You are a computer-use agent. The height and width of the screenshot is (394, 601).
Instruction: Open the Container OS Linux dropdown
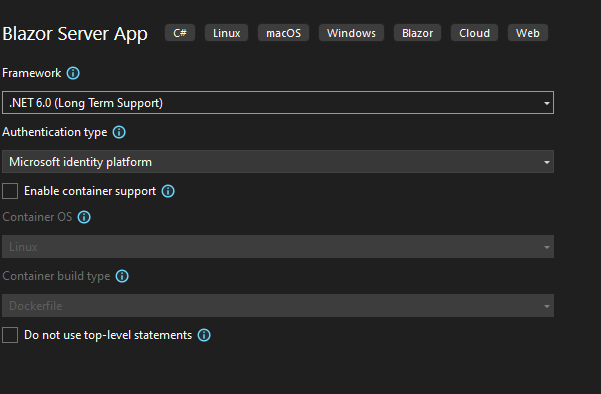point(278,246)
